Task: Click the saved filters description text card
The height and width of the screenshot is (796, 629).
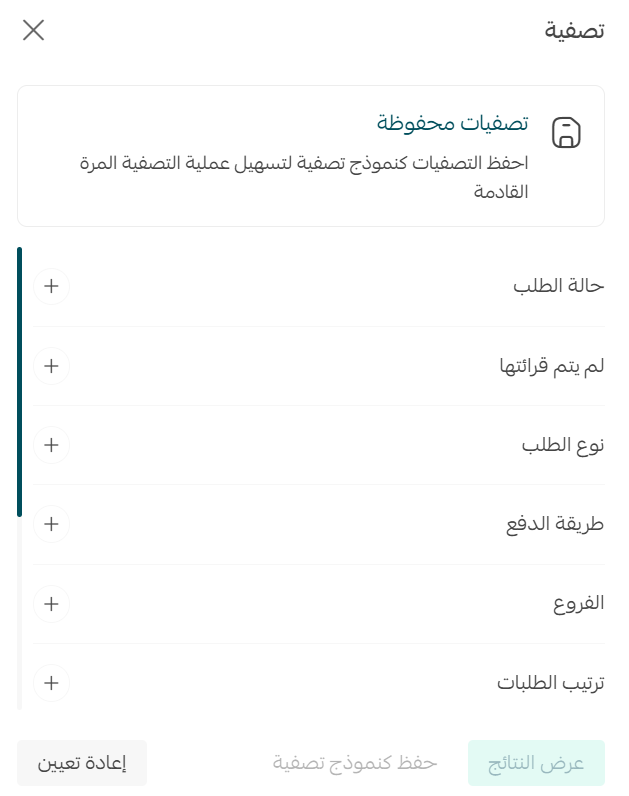Action: (x=311, y=156)
